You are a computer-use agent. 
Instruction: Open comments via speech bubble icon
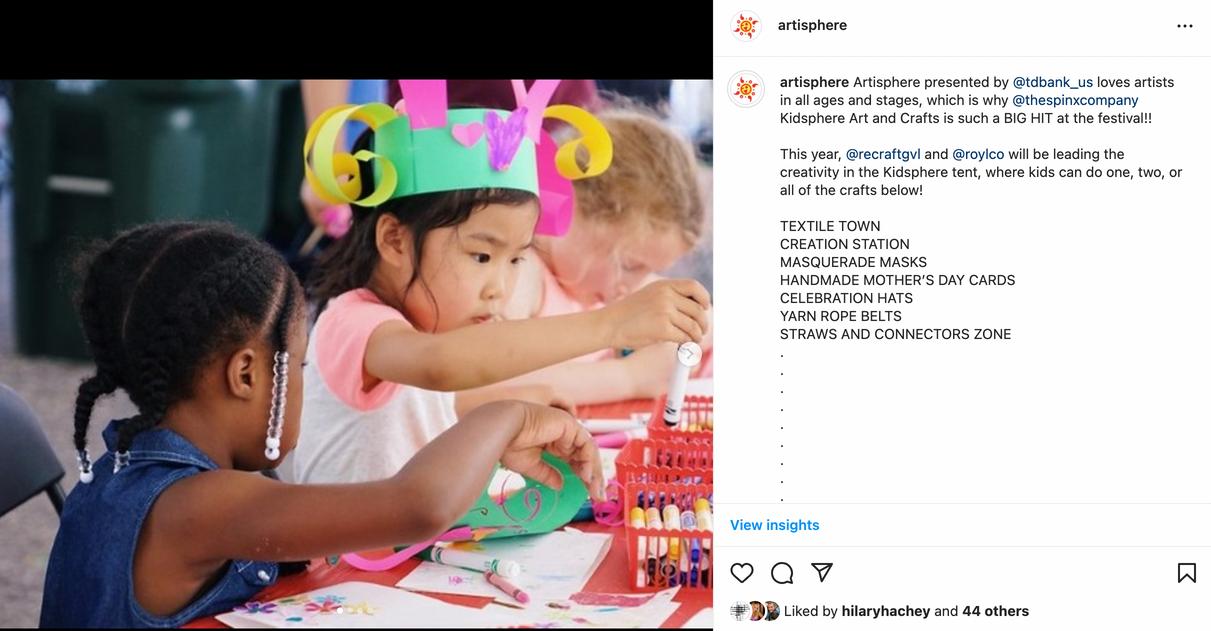(782, 573)
